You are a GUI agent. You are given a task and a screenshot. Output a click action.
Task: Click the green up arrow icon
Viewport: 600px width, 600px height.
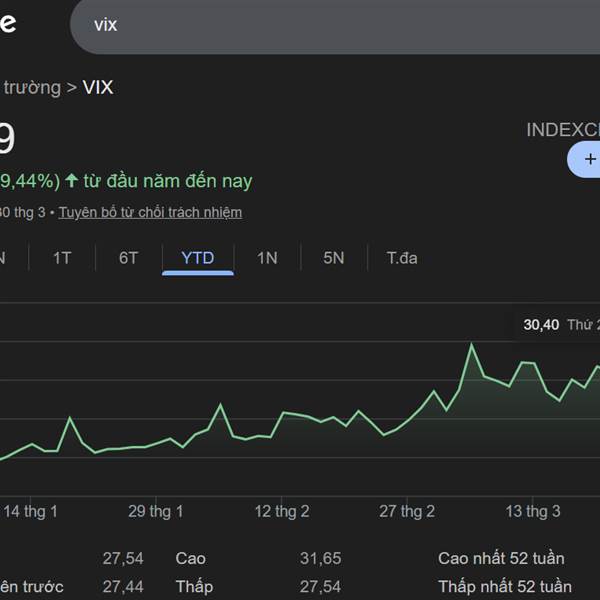click(x=71, y=181)
